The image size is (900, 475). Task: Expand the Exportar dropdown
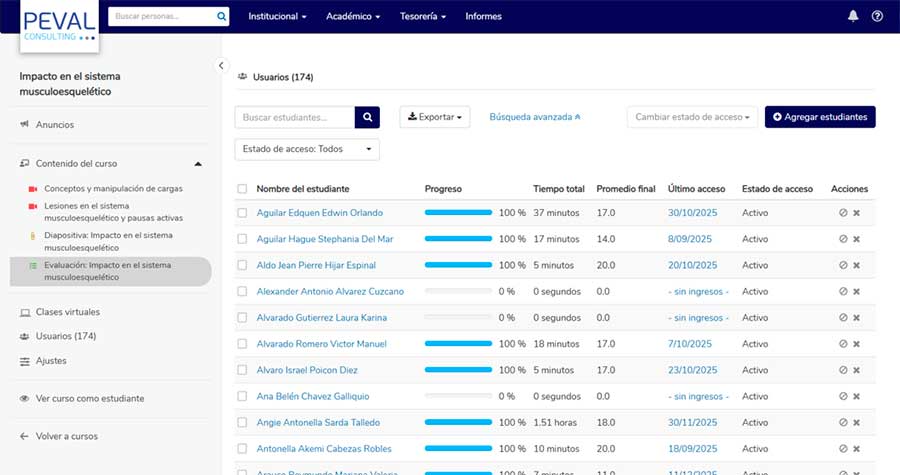[x=435, y=117]
